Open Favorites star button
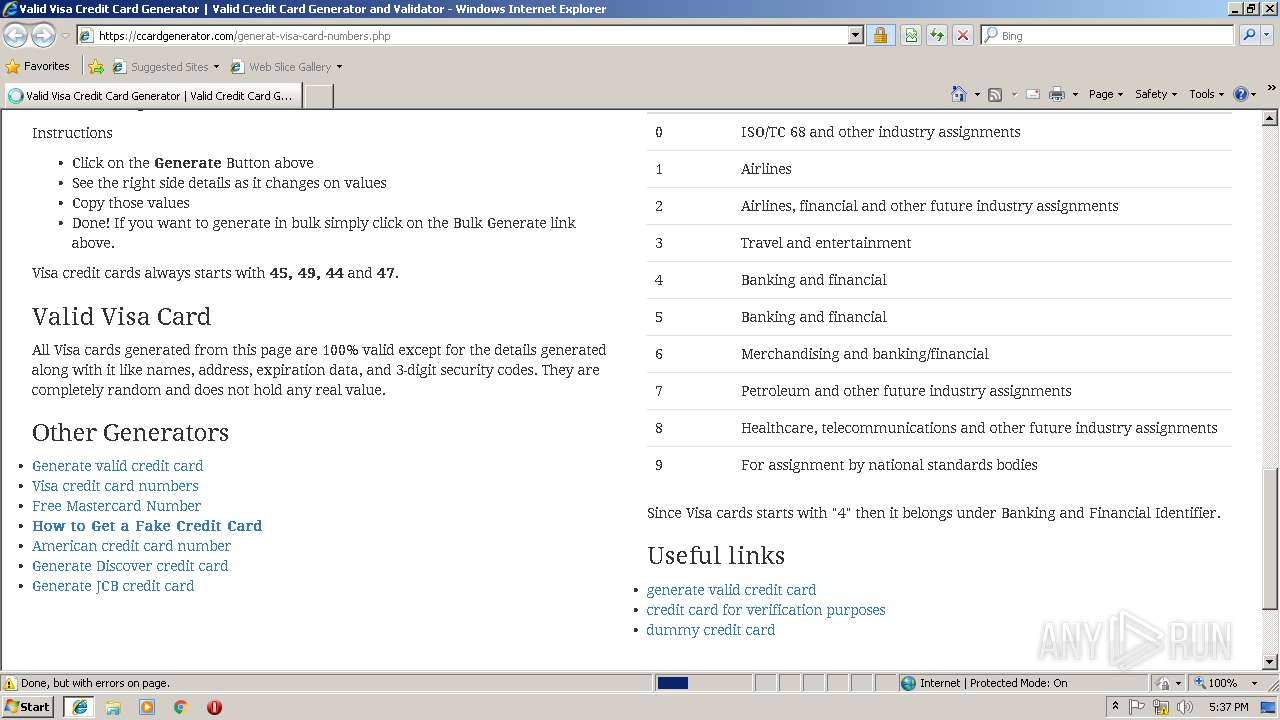Image resolution: width=1280 pixels, height=720 pixels. click(x=38, y=67)
